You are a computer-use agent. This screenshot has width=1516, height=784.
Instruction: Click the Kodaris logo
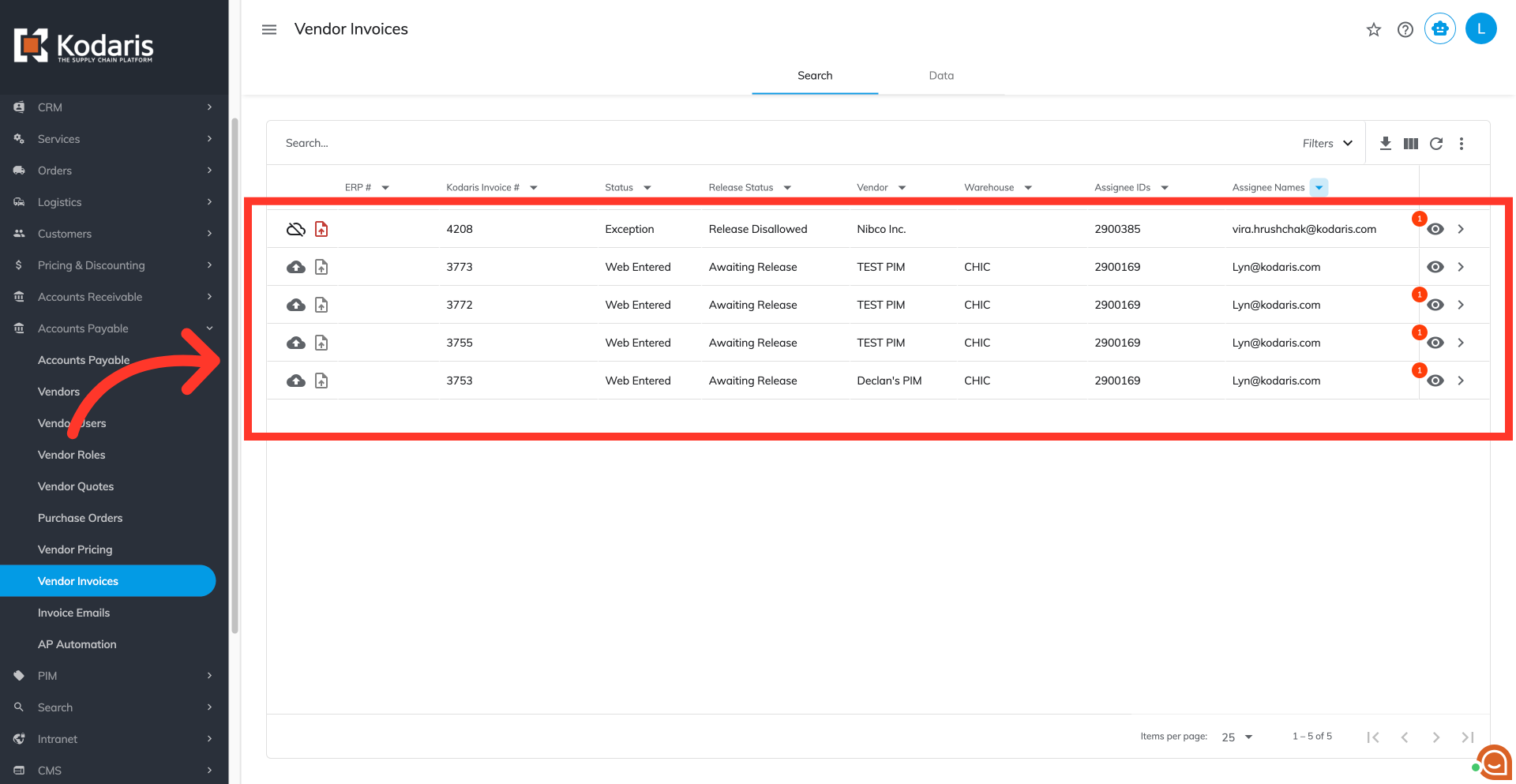pyautogui.click(x=84, y=46)
